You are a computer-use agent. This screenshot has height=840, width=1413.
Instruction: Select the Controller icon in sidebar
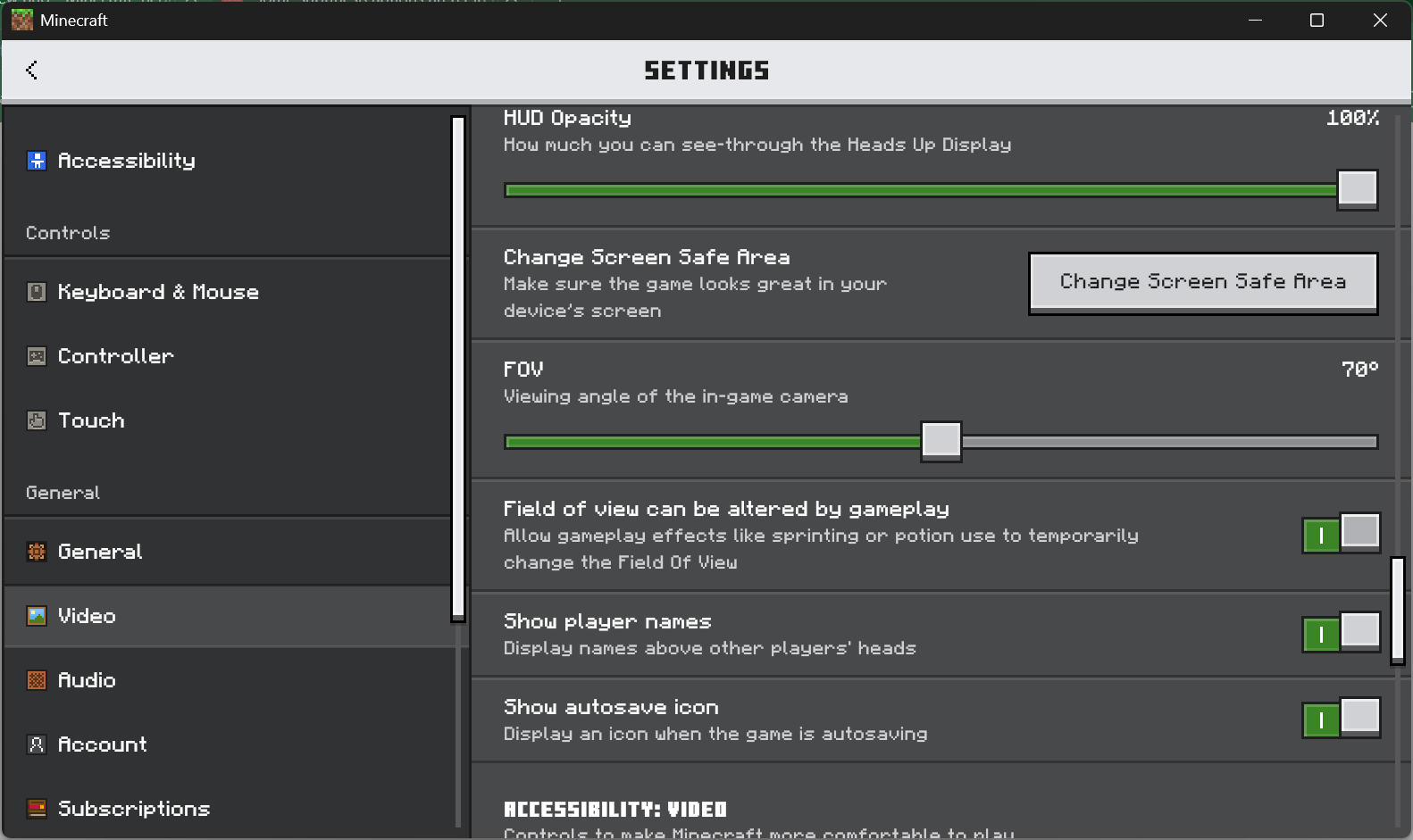(37, 356)
